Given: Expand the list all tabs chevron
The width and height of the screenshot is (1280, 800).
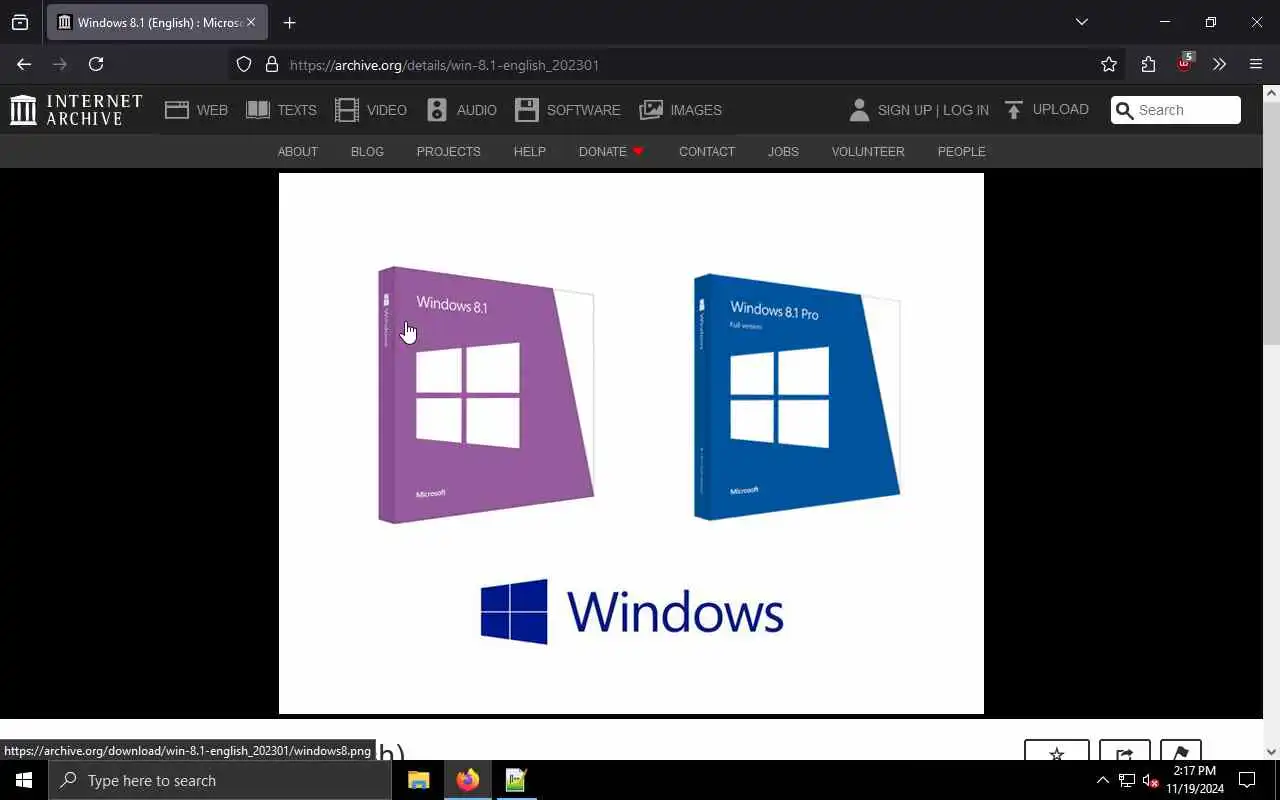Looking at the screenshot, I should [1082, 22].
